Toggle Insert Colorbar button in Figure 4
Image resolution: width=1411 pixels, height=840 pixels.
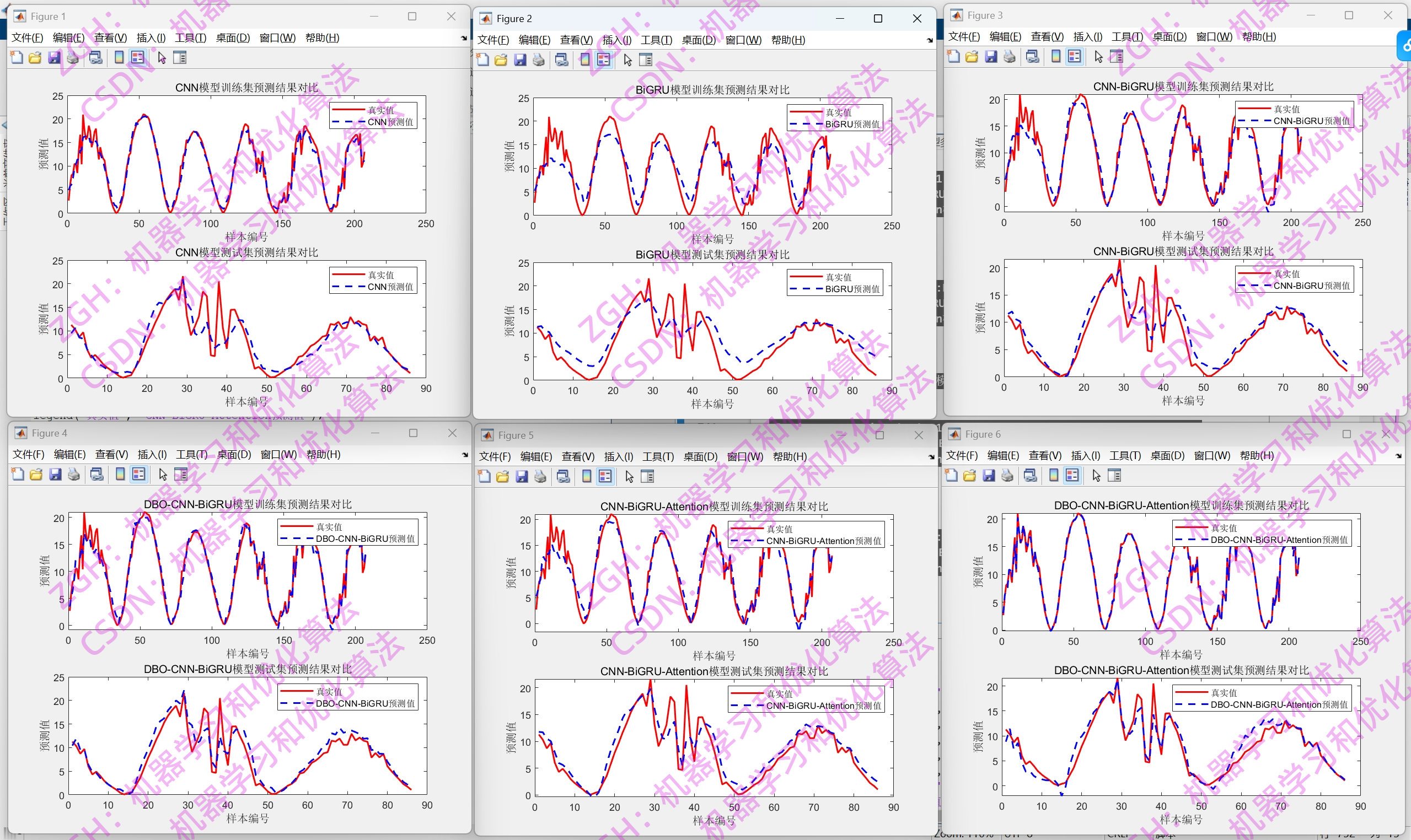(120, 475)
